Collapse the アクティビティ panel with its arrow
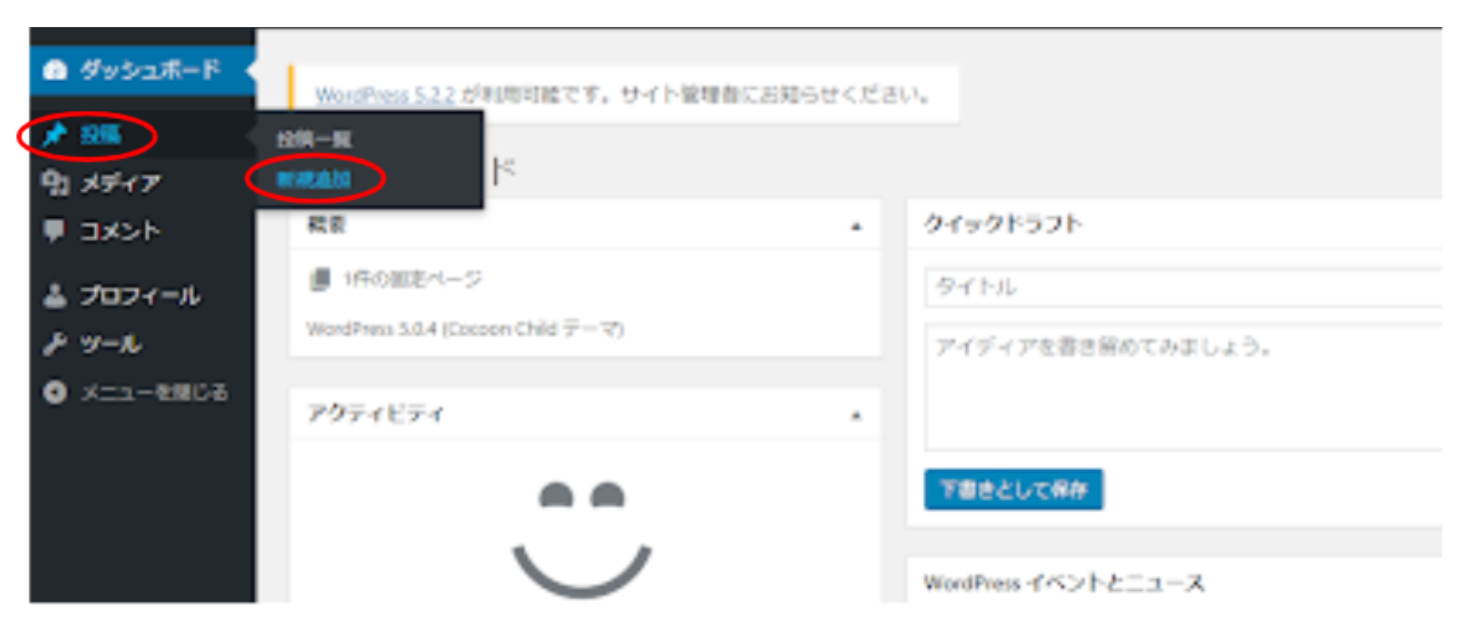Screen dimensions: 1470x638 pyautogui.click(x=856, y=415)
